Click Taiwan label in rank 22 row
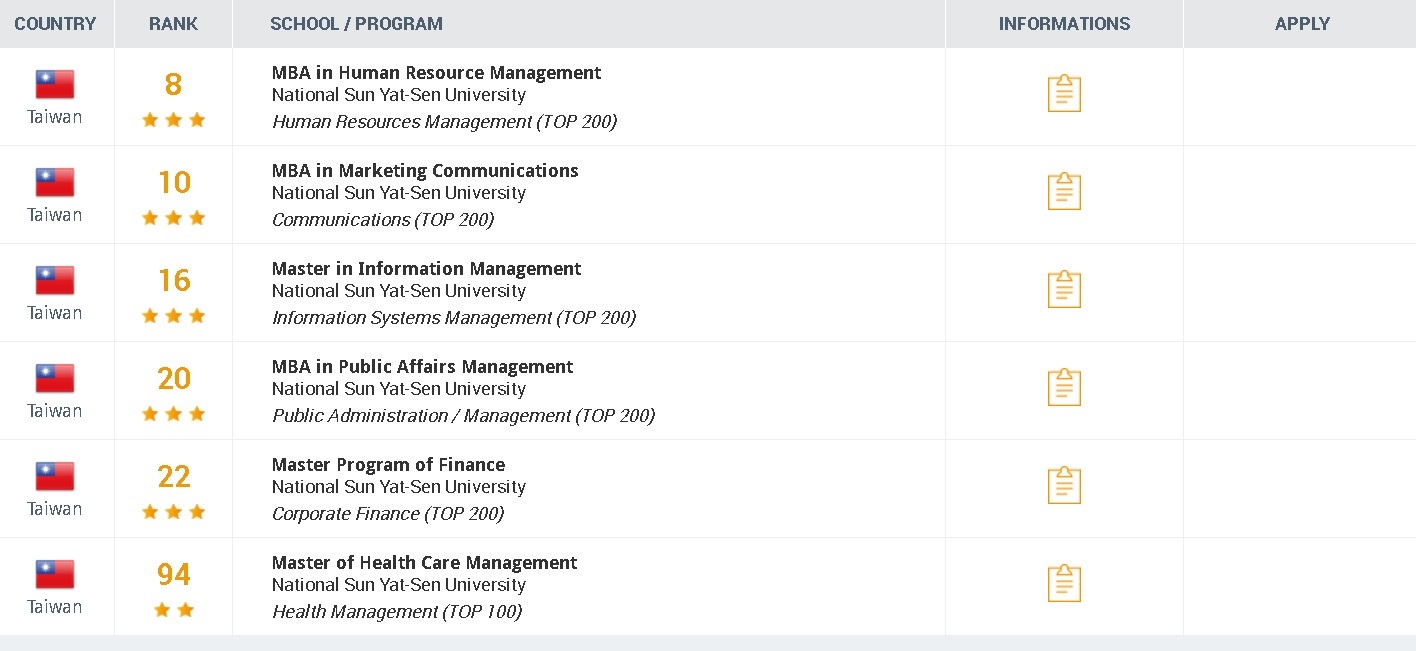1416x651 pixels. click(x=55, y=509)
